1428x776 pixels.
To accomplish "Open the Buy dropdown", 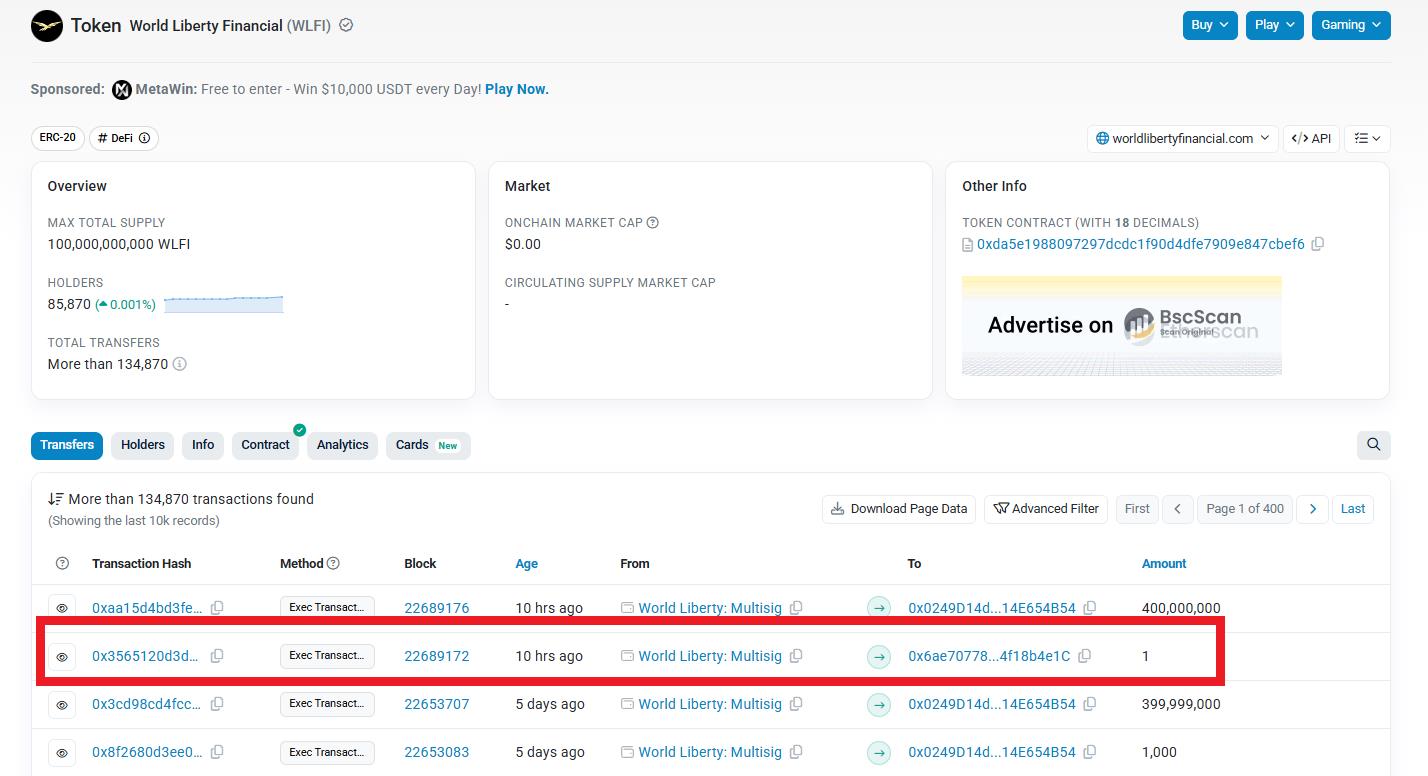I will [x=1210, y=25].
